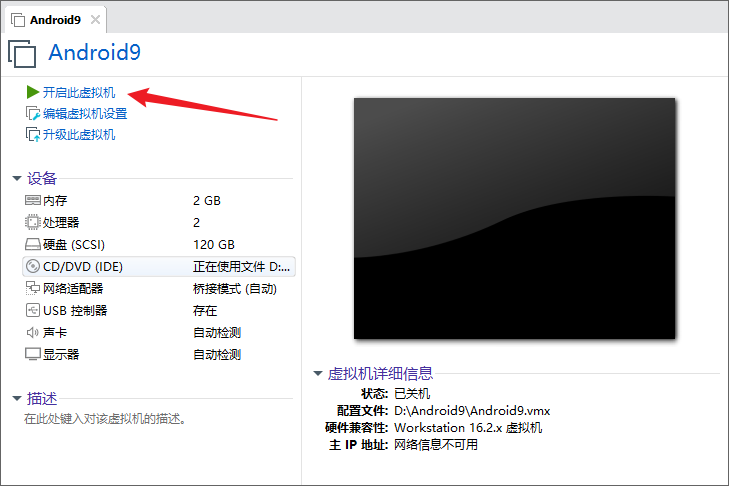
Task: Close the Android9 tab
Action: (x=95, y=20)
